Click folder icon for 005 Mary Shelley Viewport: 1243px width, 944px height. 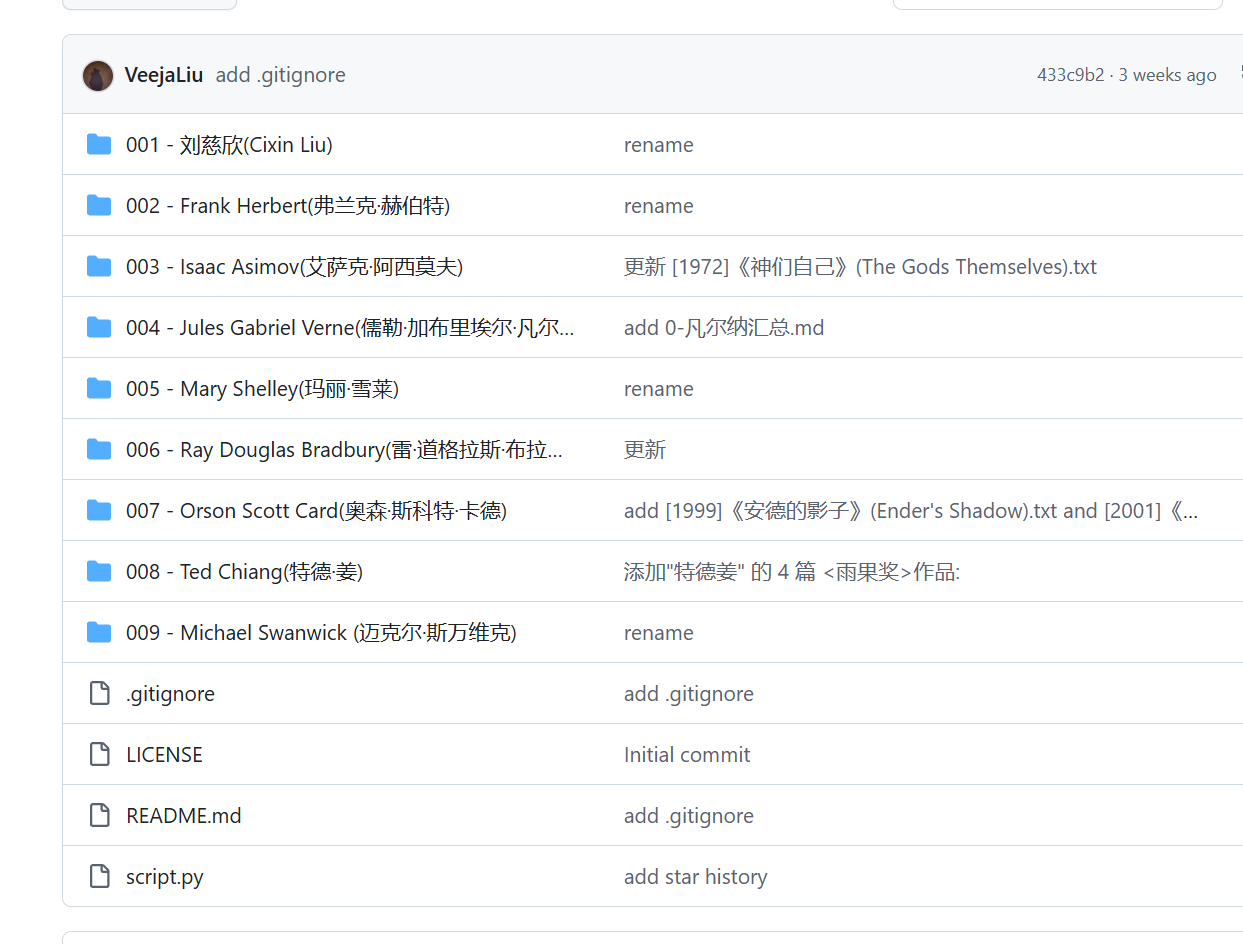(99, 389)
